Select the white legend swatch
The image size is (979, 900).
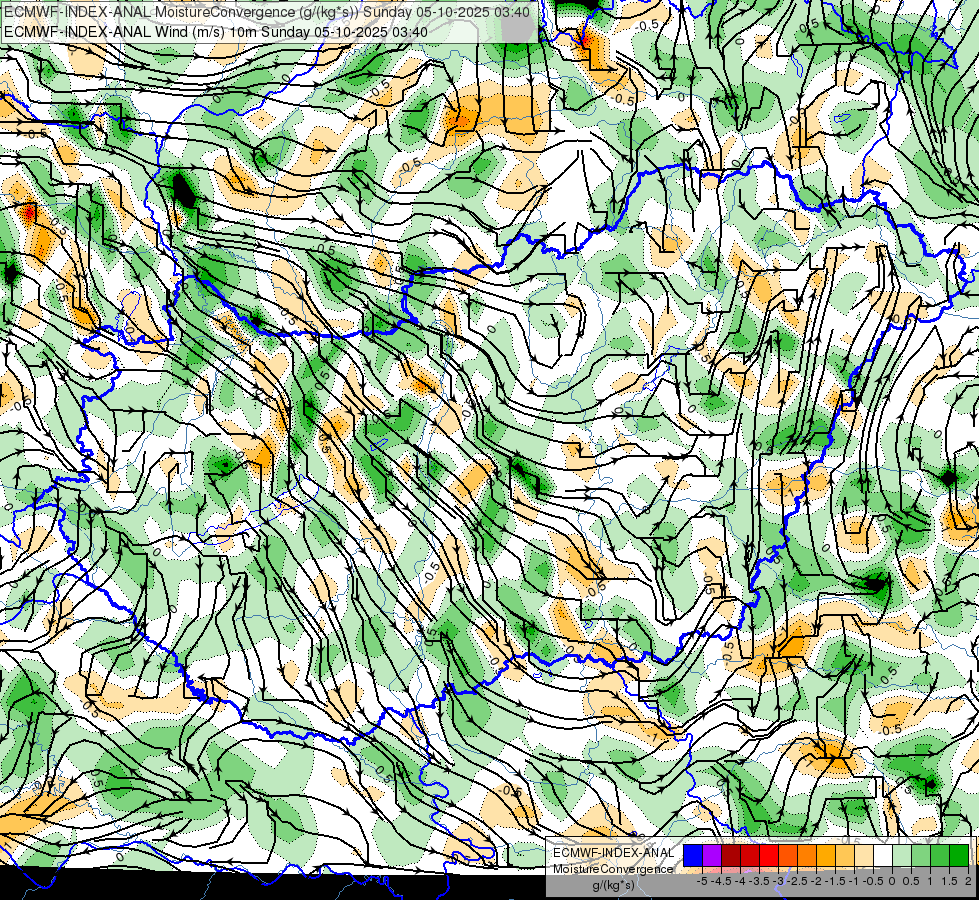883,856
